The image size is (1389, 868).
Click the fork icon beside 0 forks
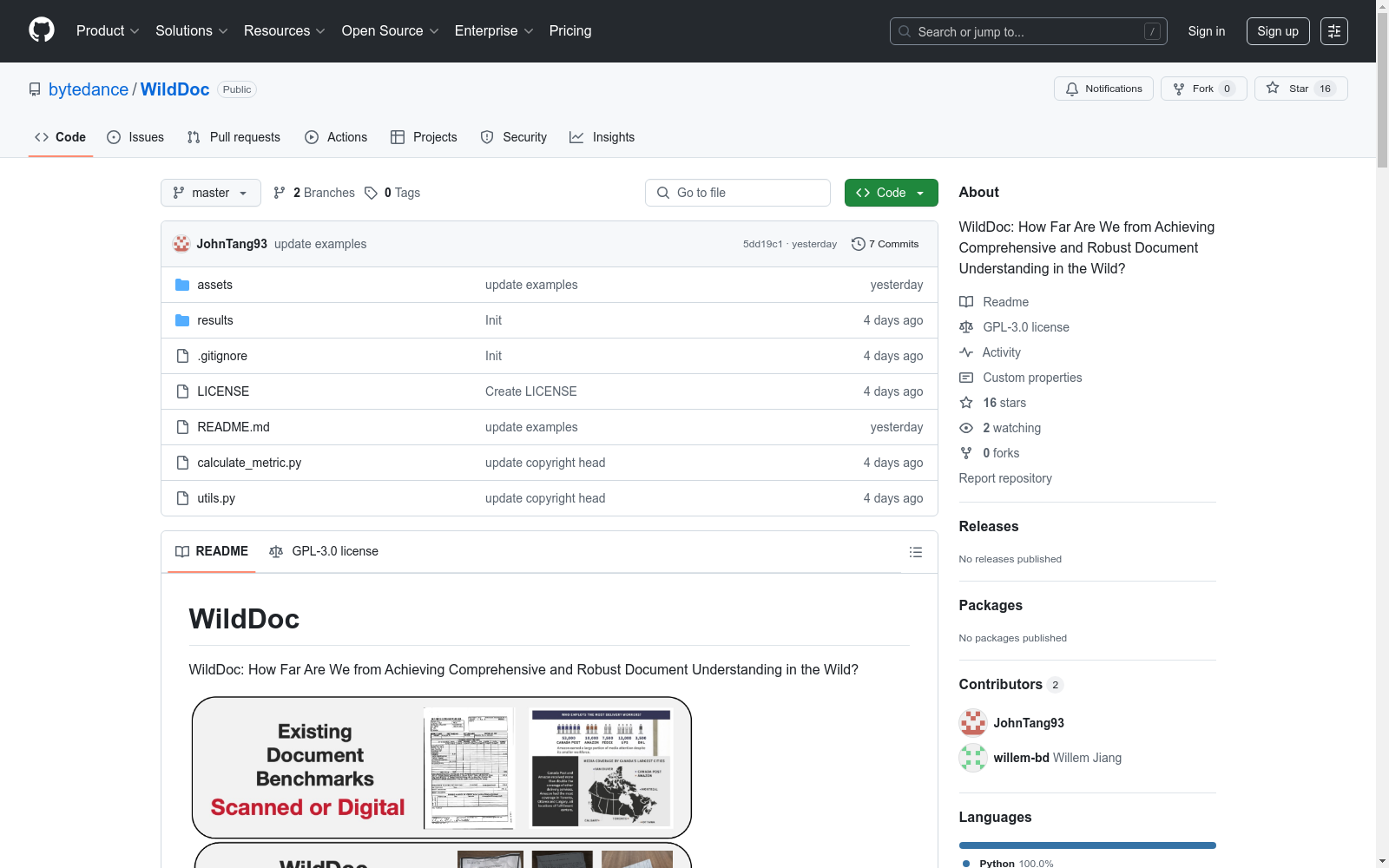point(966,453)
